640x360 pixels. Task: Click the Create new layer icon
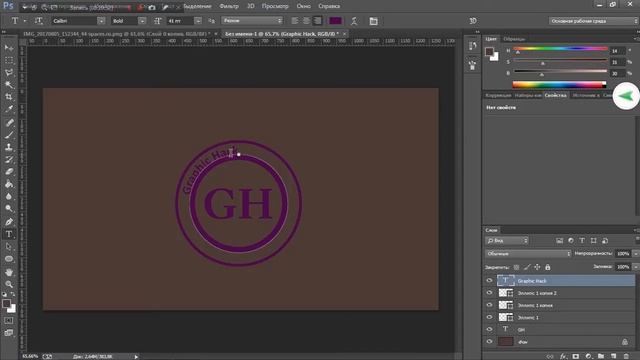coord(613,356)
